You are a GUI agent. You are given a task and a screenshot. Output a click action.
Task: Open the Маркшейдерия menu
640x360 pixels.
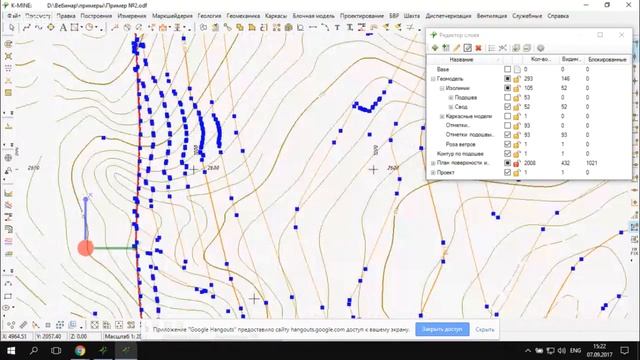pyautogui.click(x=172, y=16)
